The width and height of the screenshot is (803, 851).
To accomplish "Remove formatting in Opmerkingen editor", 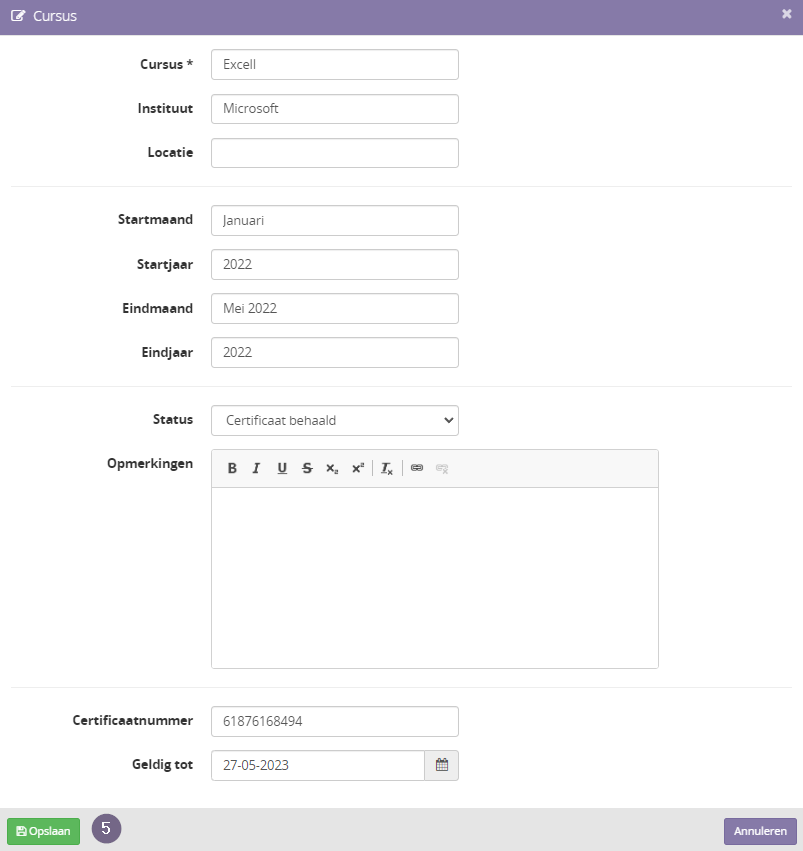I will (387, 468).
